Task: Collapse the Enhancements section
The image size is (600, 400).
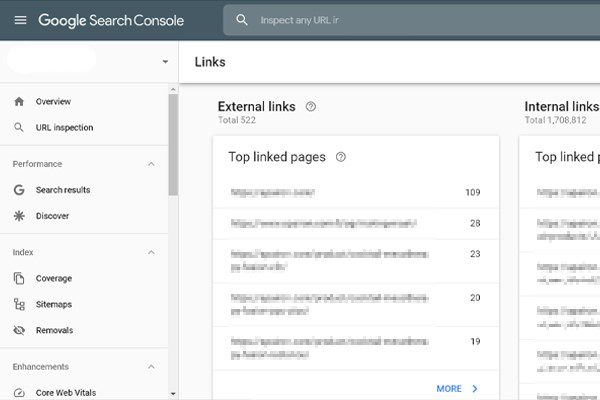Action: 152,367
